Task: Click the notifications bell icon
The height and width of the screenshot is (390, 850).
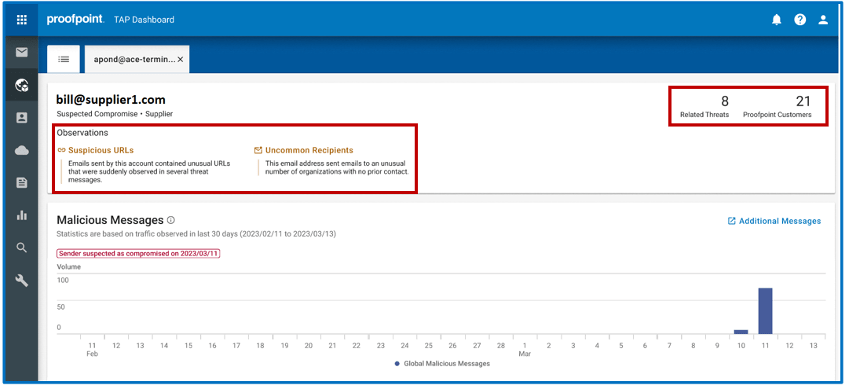Action: tap(776, 20)
